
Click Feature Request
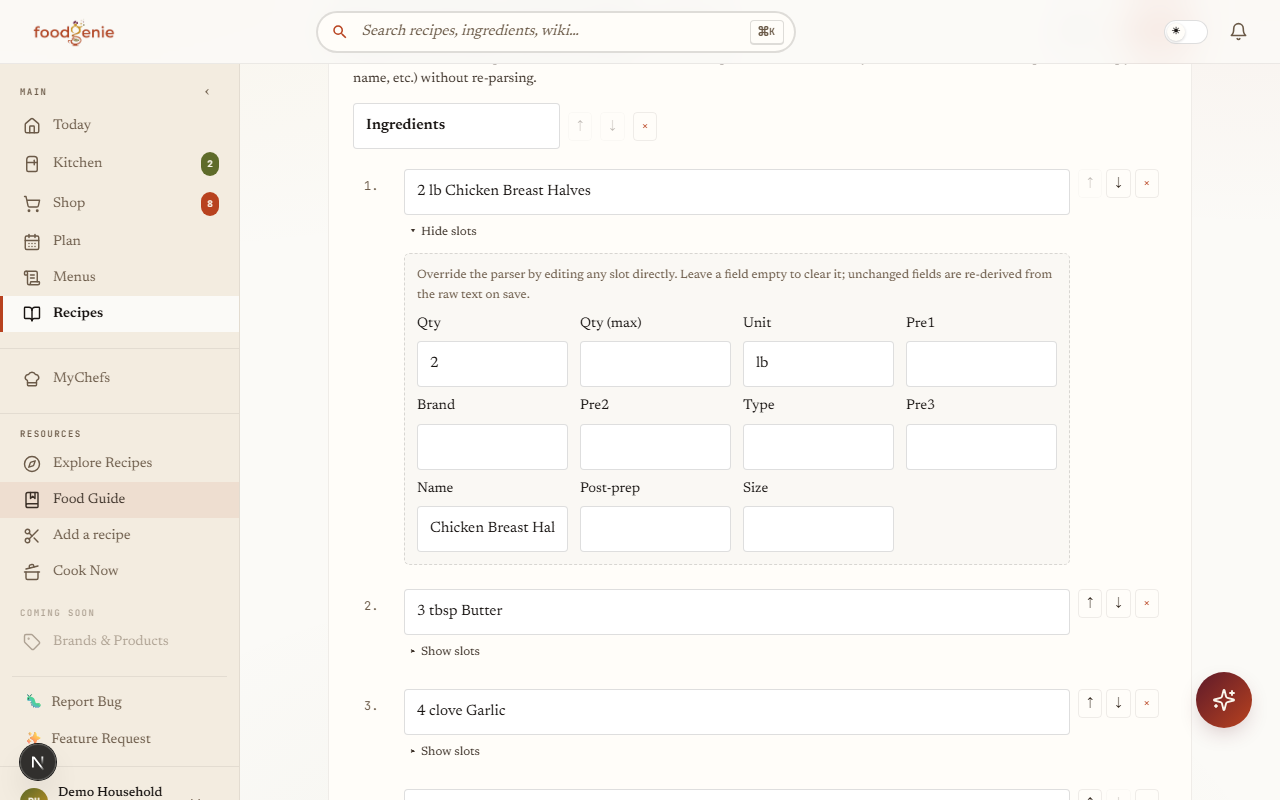(100, 739)
